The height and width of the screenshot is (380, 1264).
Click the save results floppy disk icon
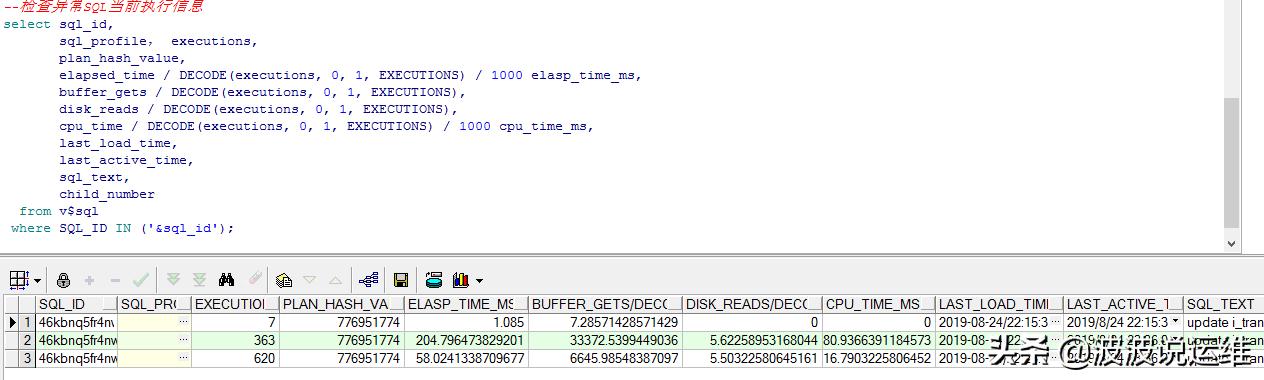click(x=401, y=281)
